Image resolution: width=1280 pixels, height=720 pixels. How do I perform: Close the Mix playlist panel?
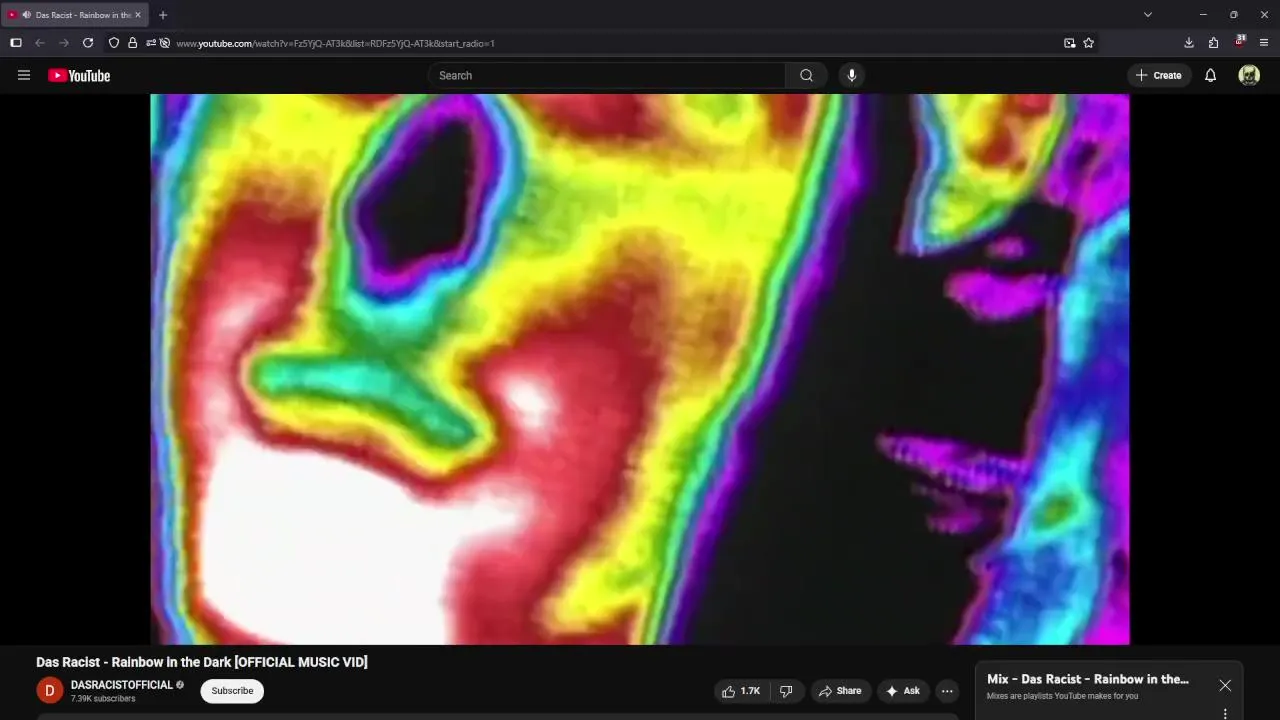1225,685
